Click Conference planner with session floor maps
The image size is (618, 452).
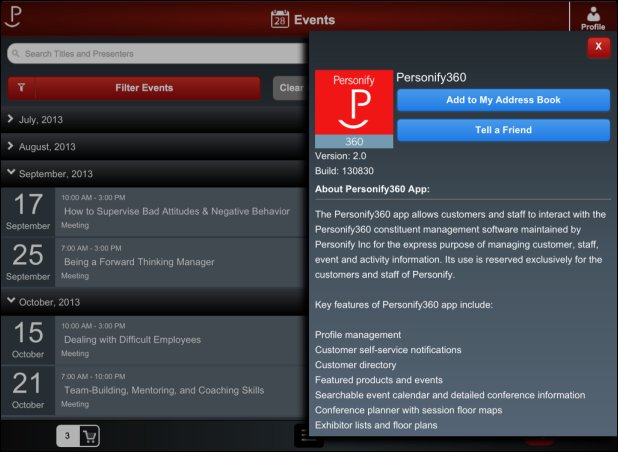click(x=408, y=410)
